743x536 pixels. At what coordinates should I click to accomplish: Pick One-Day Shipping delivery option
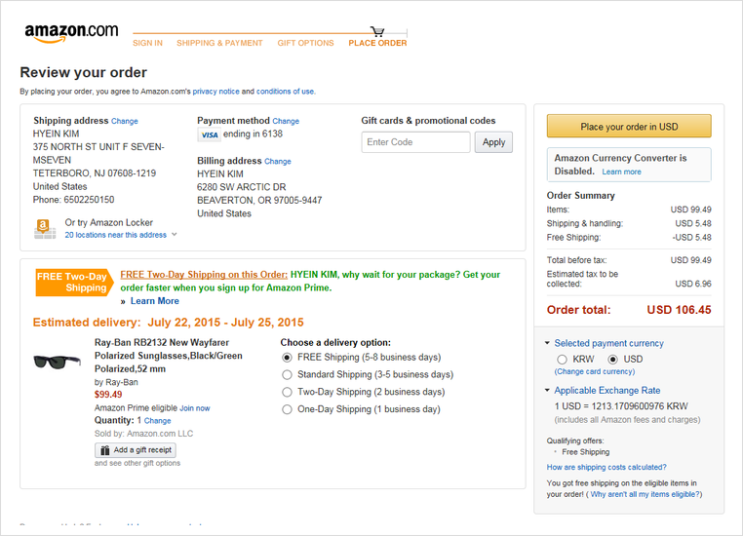point(287,409)
